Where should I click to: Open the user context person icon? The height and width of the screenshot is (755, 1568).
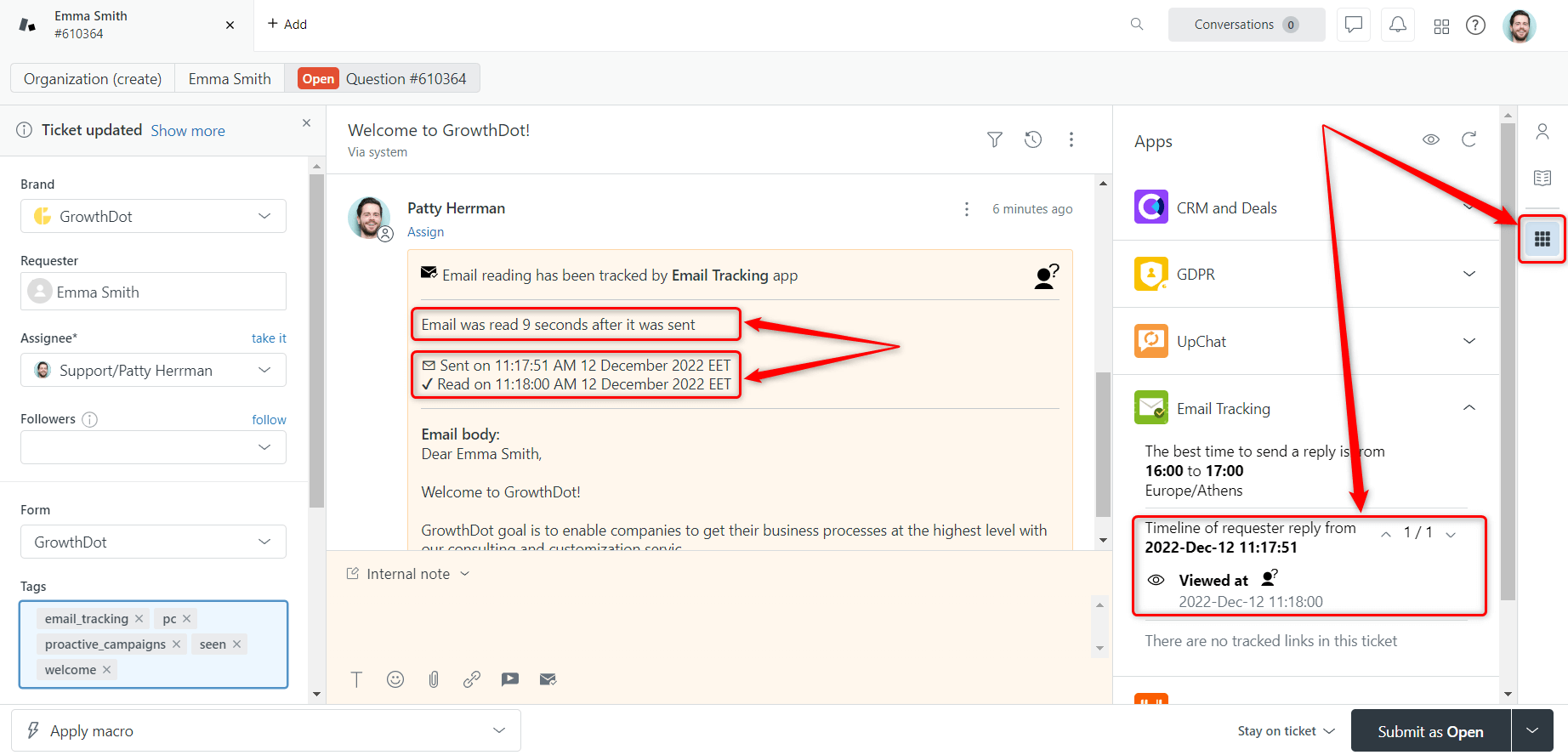pyautogui.click(x=1542, y=132)
